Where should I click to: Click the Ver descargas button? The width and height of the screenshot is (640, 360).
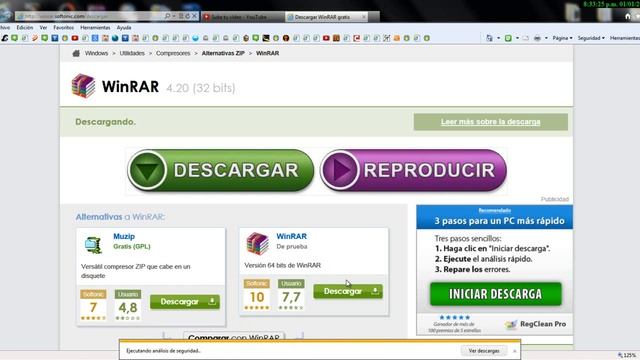(x=484, y=351)
